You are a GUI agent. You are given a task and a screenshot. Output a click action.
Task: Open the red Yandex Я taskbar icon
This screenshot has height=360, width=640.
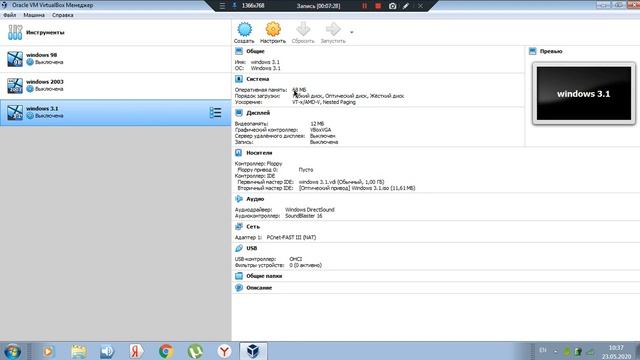tap(136, 351)
